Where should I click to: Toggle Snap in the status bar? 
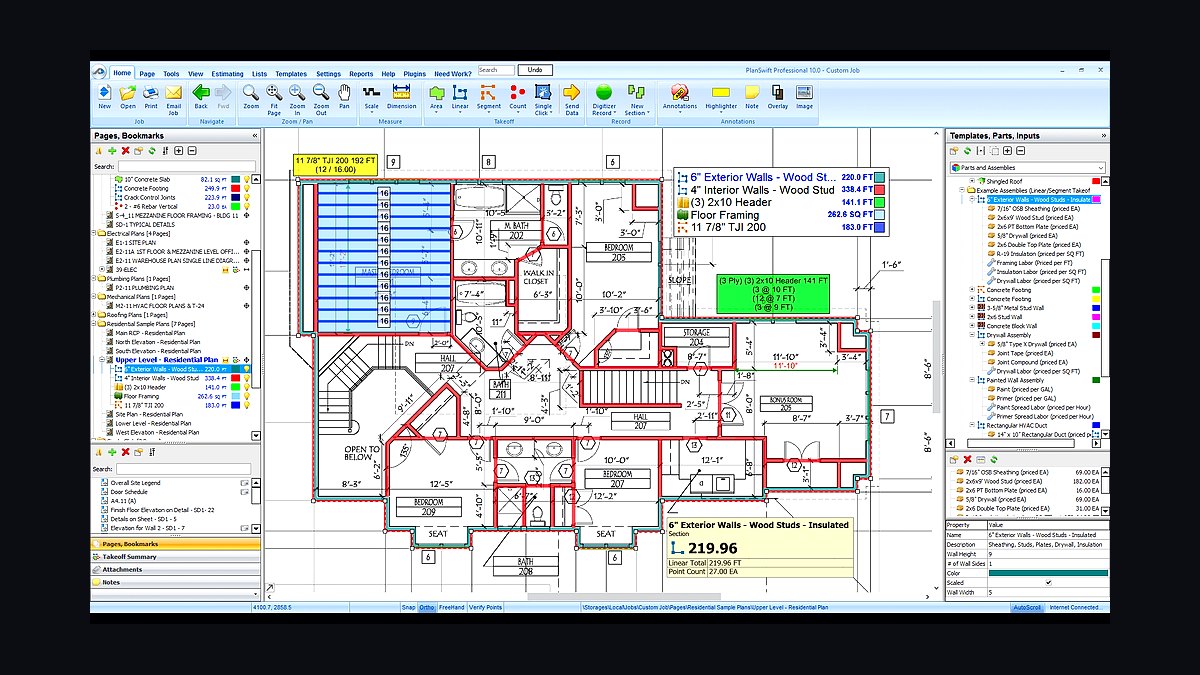click(x=408, y=607)
